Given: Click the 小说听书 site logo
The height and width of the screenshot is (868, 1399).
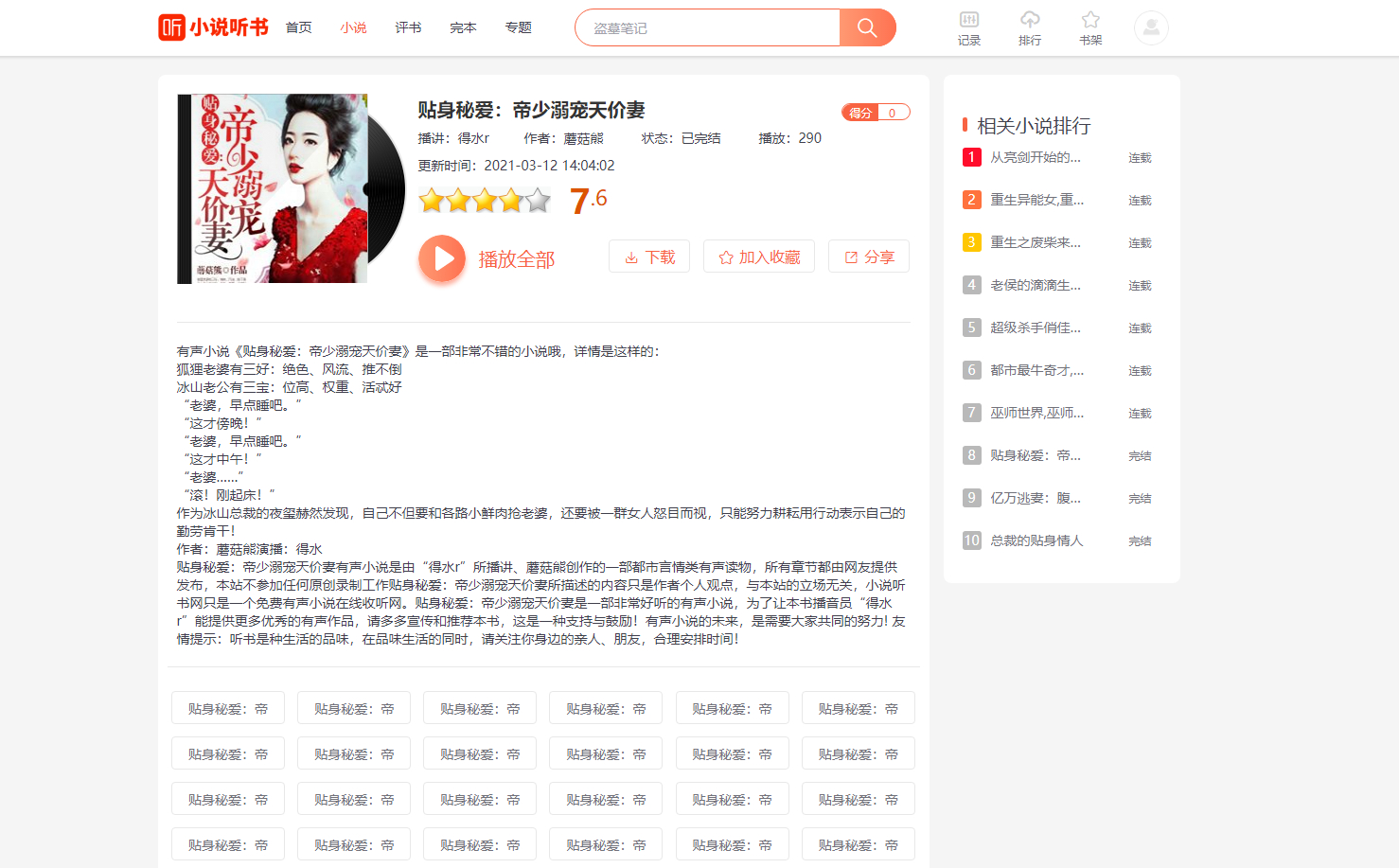Looking at the screenshot, I should pos(213,27).
